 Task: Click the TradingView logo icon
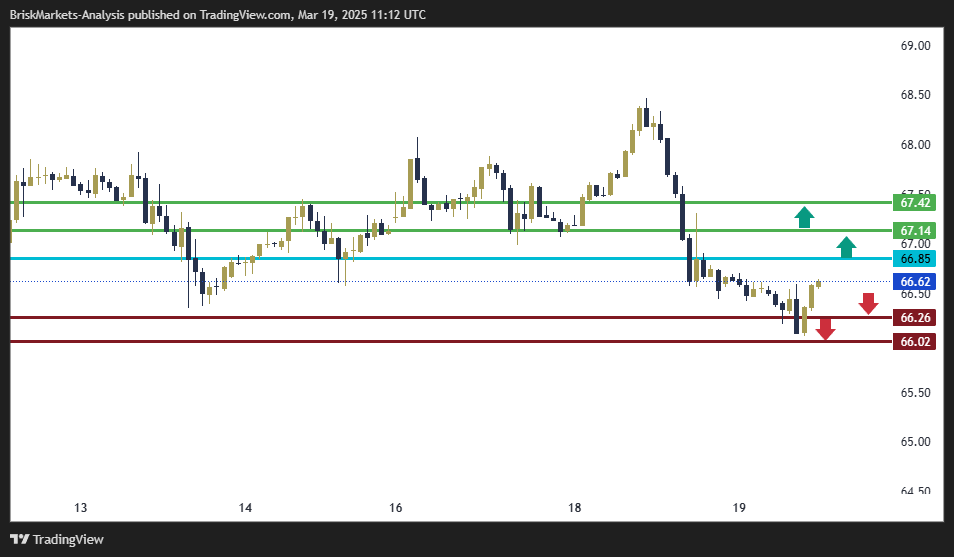coord(20,539)
